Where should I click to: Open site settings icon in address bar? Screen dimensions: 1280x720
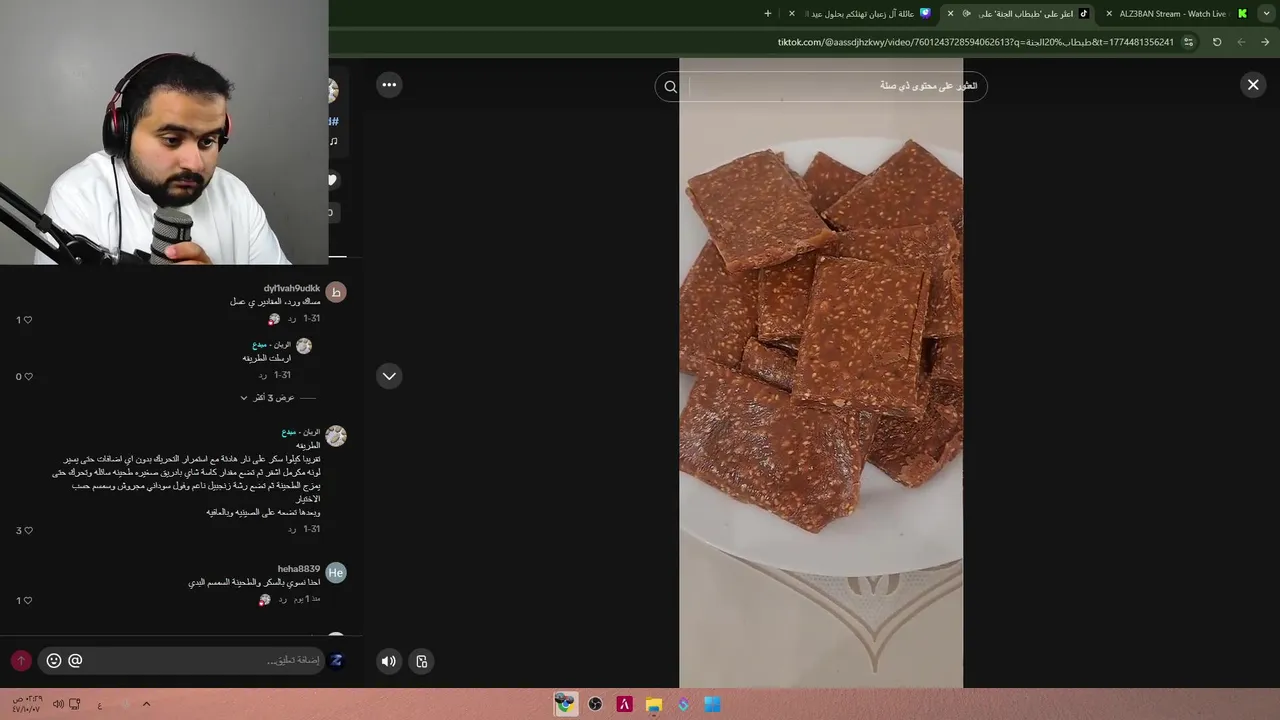coord(1188,42)
